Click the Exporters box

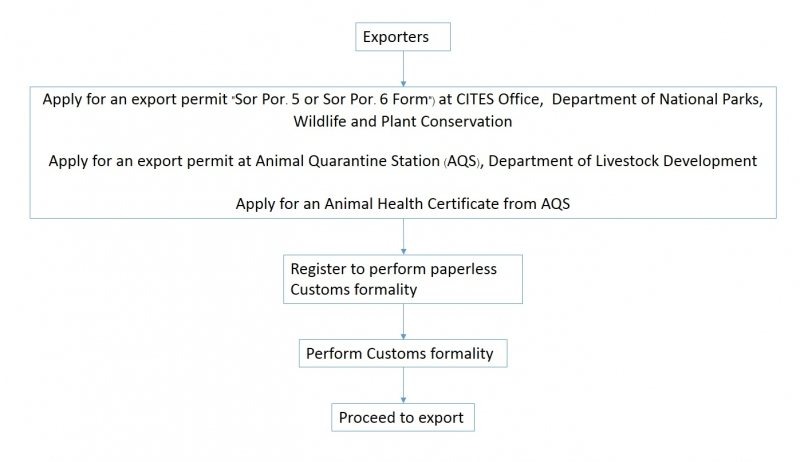(x=402, y=37)
